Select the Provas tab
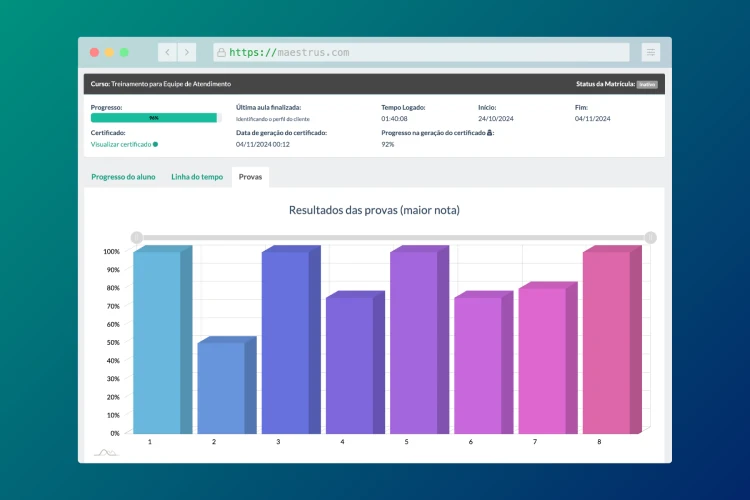The image size is (750, 500). pos(250,177)
